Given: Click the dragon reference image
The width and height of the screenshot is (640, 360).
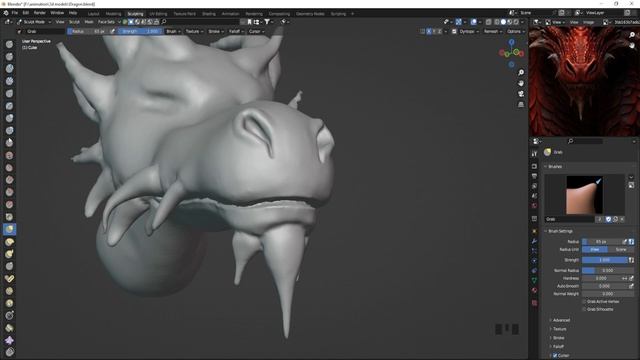Looking at the screenshot, I should [x=584, y=81].
